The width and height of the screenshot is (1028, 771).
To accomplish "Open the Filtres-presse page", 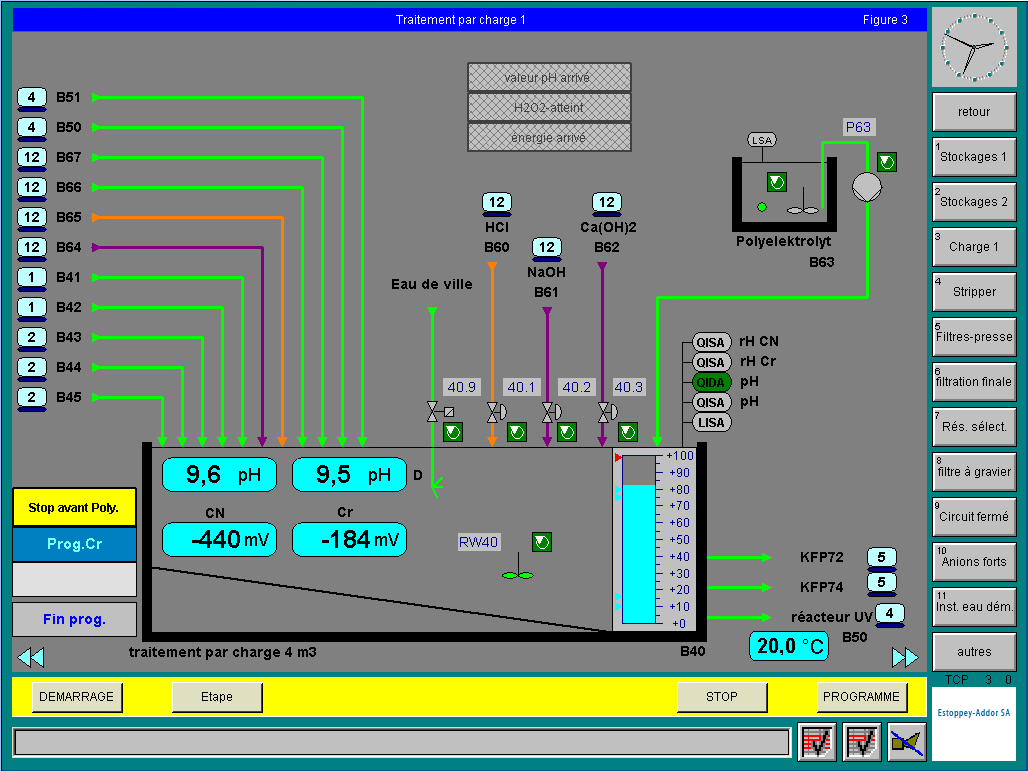I will (973, 337).
